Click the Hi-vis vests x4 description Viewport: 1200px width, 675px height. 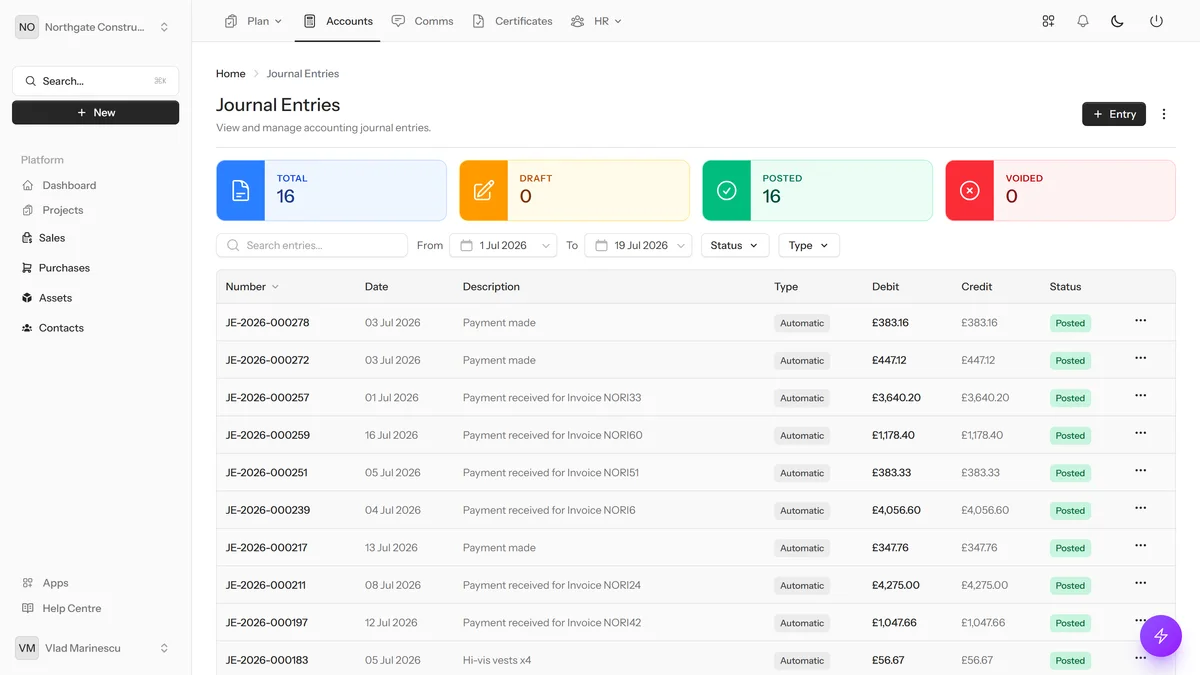coord(497,660)
